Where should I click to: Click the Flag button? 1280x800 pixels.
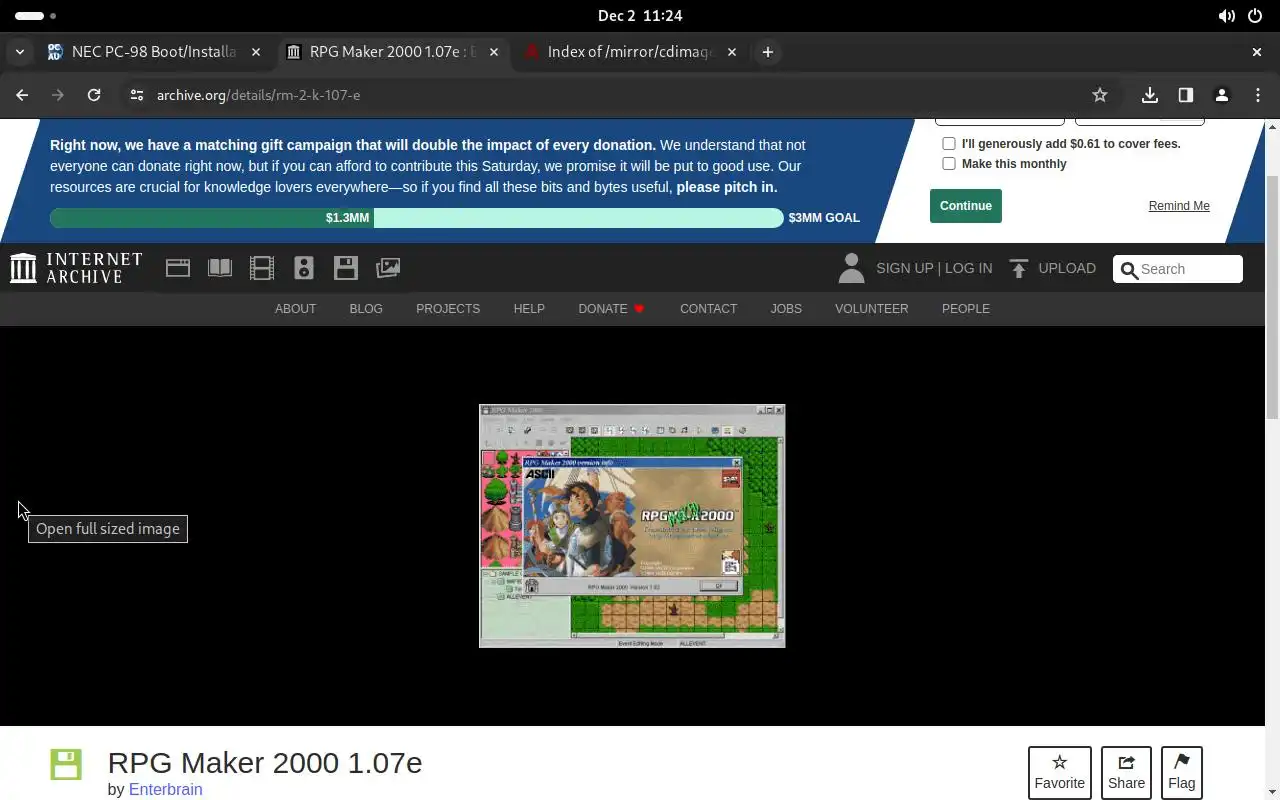click(x=1181, y=773)
